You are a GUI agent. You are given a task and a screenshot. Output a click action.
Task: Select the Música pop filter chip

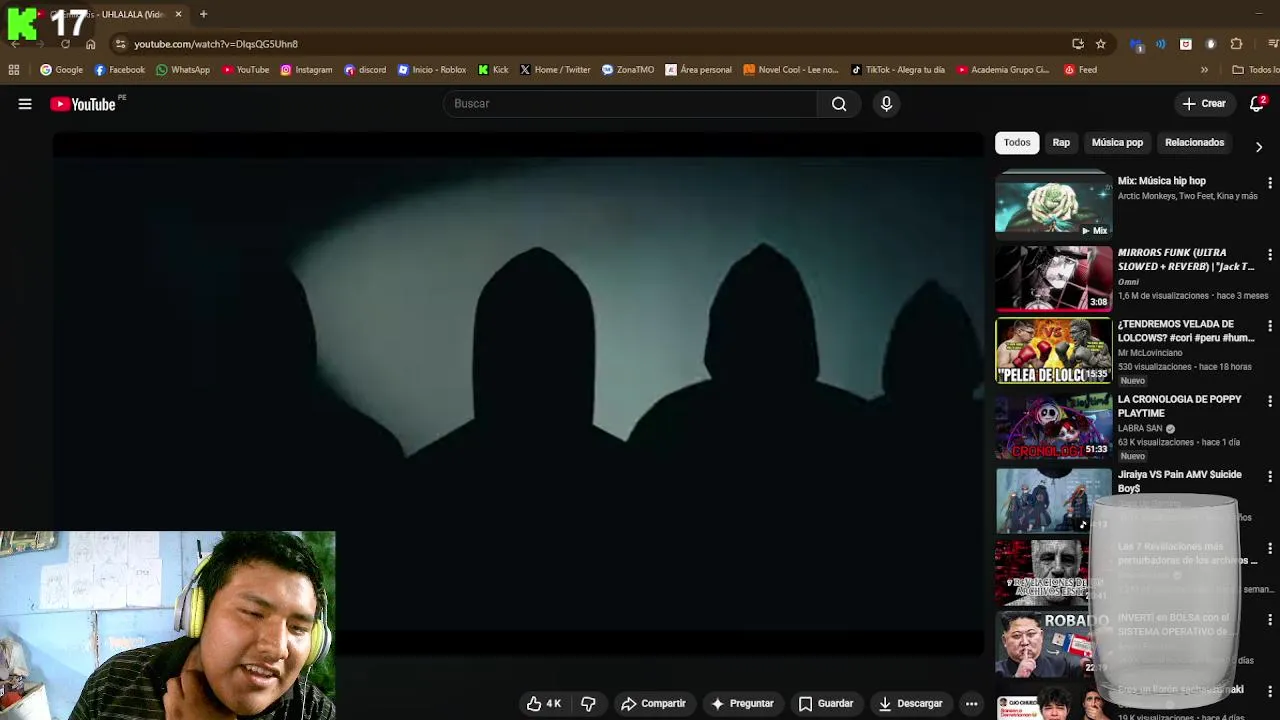click(1117, 143)
